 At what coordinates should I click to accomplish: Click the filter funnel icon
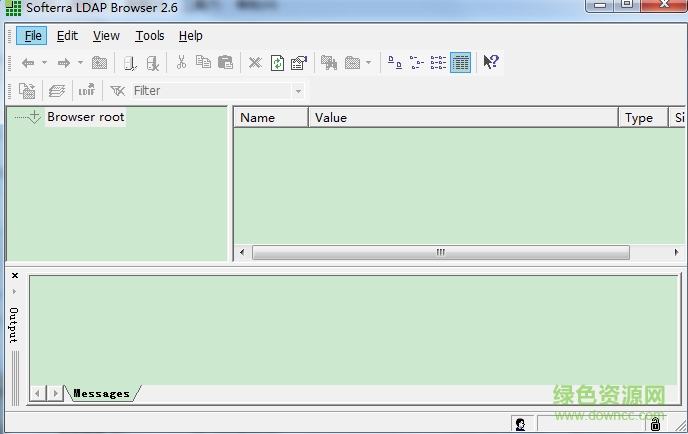coord(117,91)
